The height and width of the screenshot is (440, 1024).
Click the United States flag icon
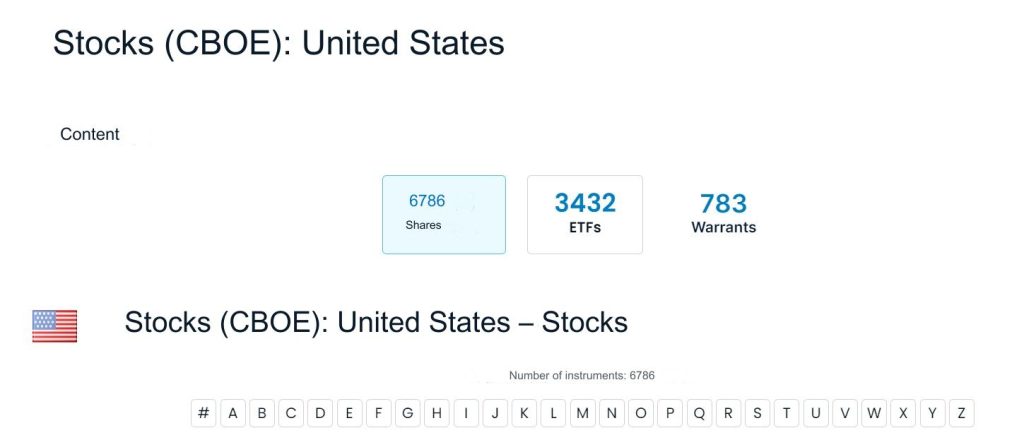[55, 326]
